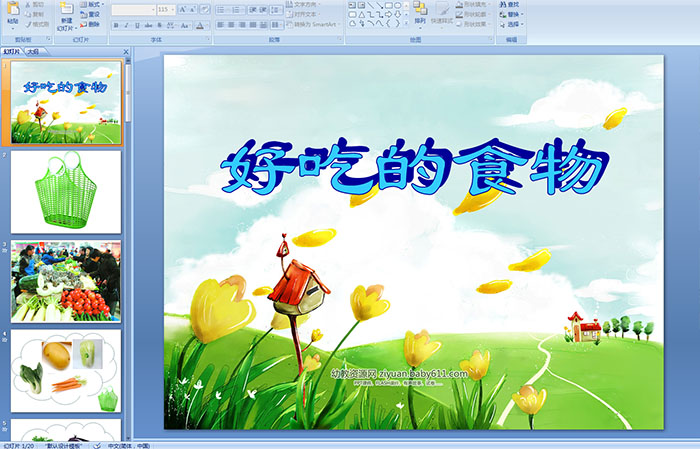Select slide 2 green basket thumbnail
Viewport: 700px width, 449px height.
[x=66, y=192]
